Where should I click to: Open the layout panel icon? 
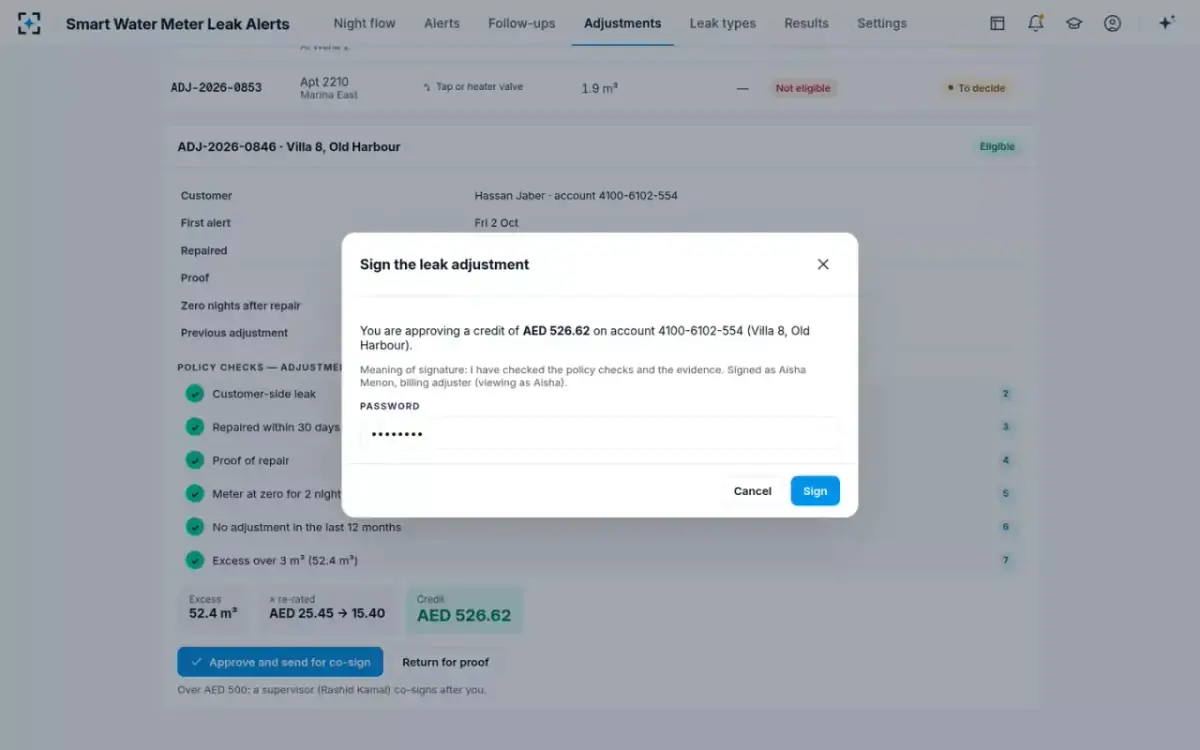997,23
